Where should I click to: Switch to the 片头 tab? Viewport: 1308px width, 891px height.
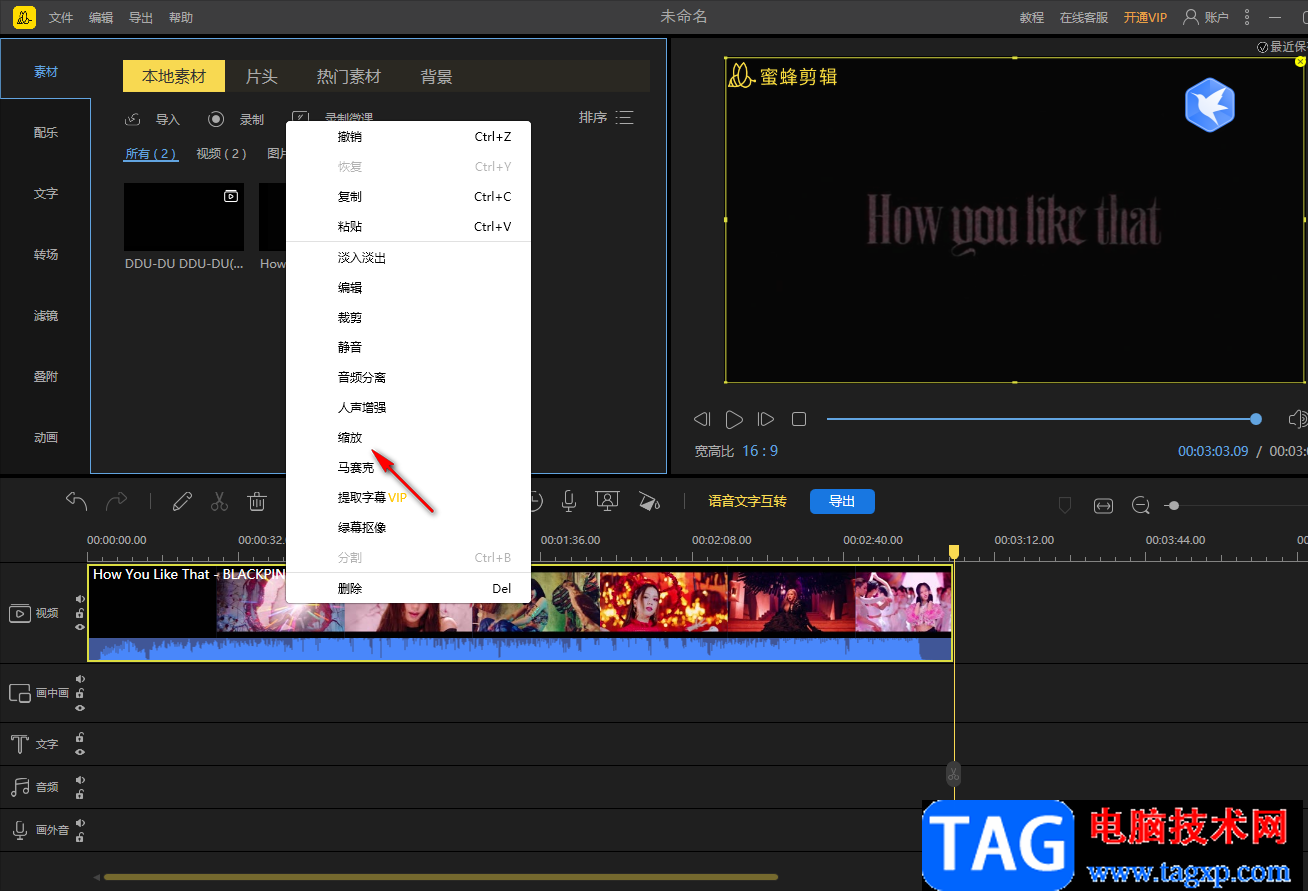point(262,77)
